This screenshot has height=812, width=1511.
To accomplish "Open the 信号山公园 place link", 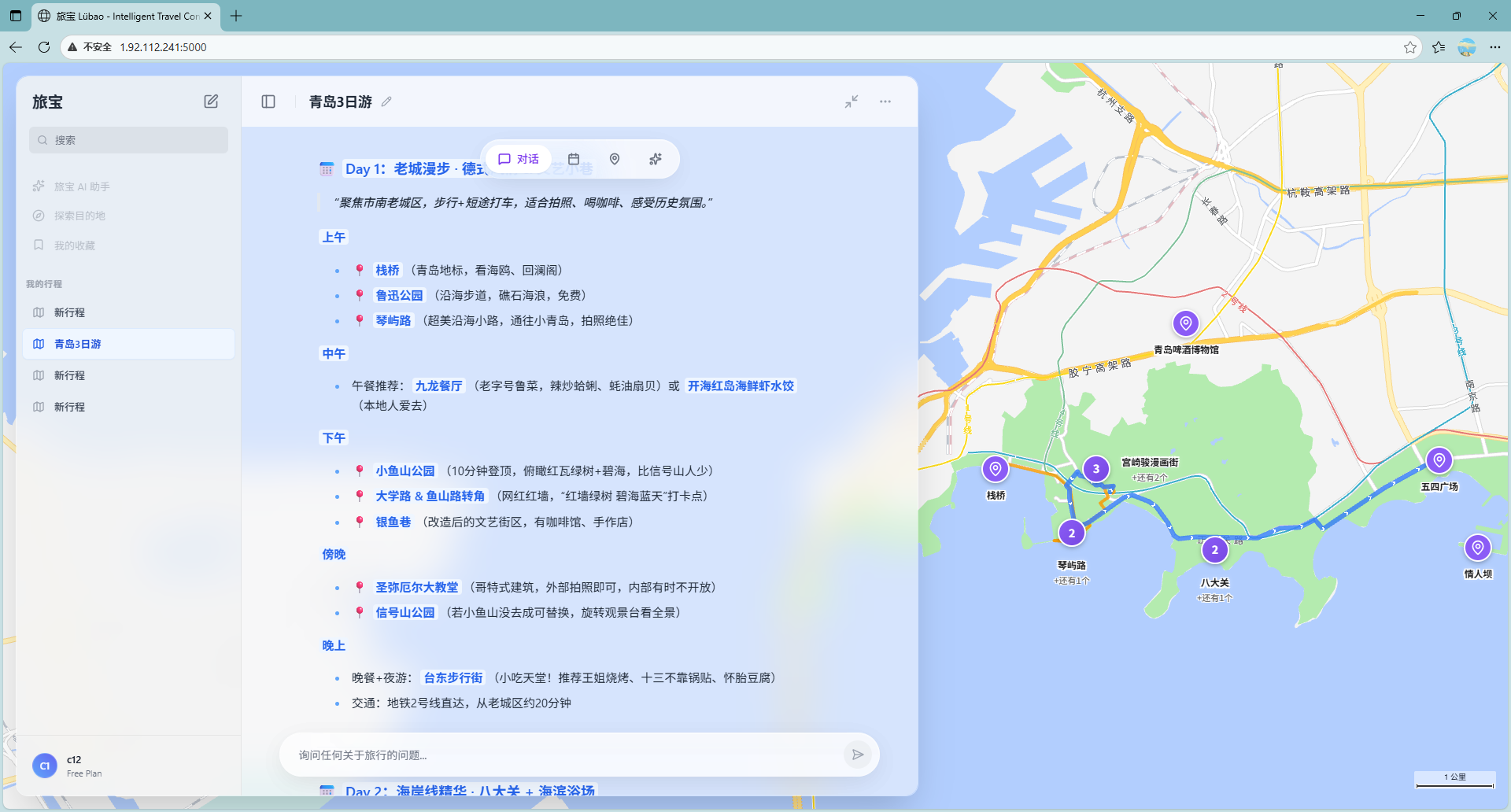I will (x=405, y=612).
